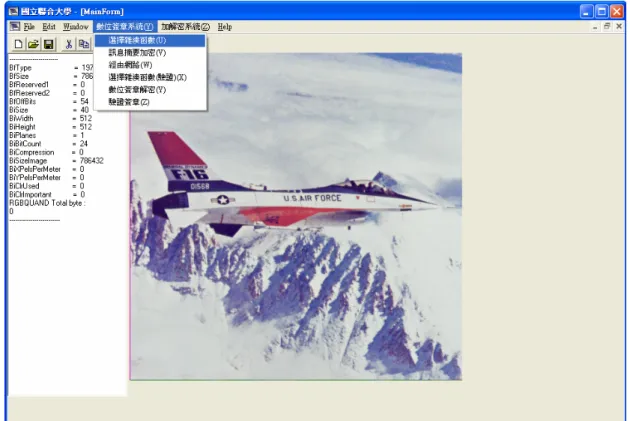Click the MainForm icon left of File

pyautogui.click(x=15, y=27)
